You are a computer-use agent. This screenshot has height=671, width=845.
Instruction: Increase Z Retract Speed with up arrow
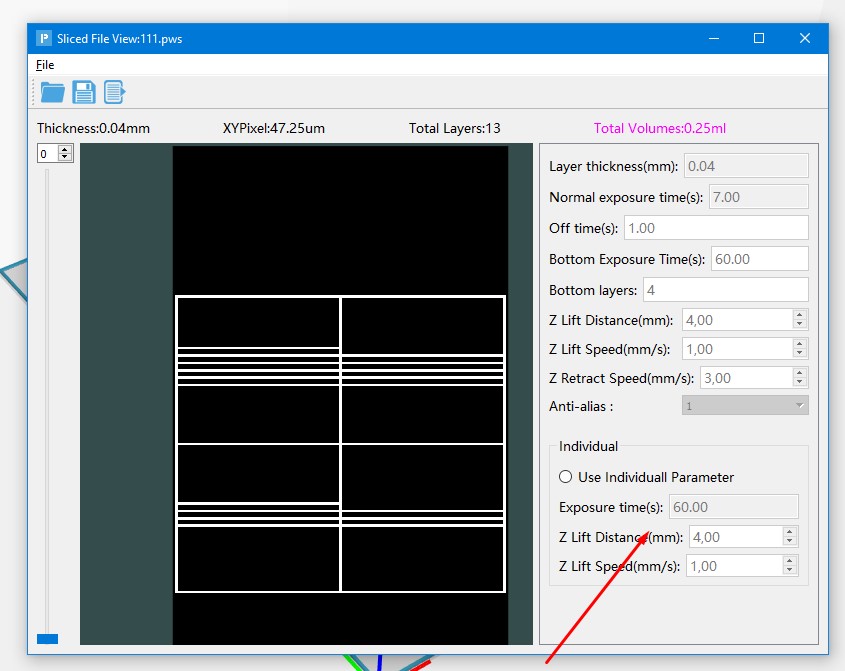coord(799,373)
